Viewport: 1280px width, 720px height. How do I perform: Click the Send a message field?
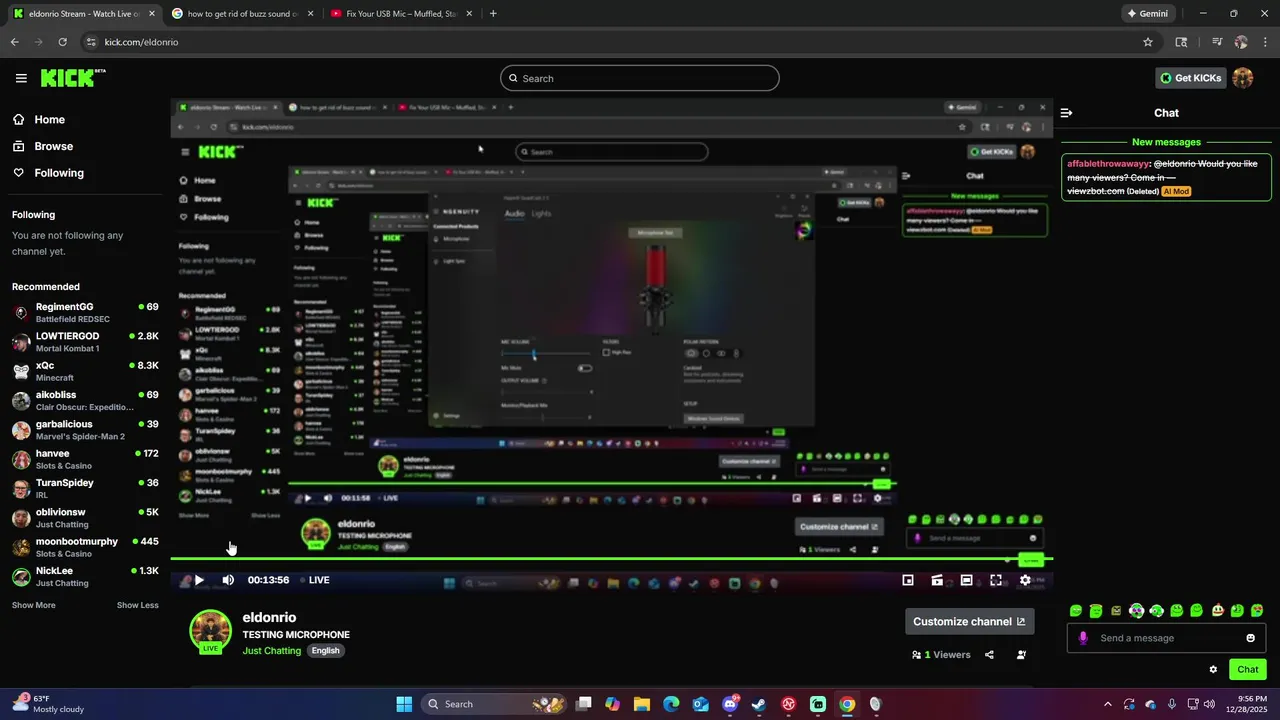(x=1166, y=638)
